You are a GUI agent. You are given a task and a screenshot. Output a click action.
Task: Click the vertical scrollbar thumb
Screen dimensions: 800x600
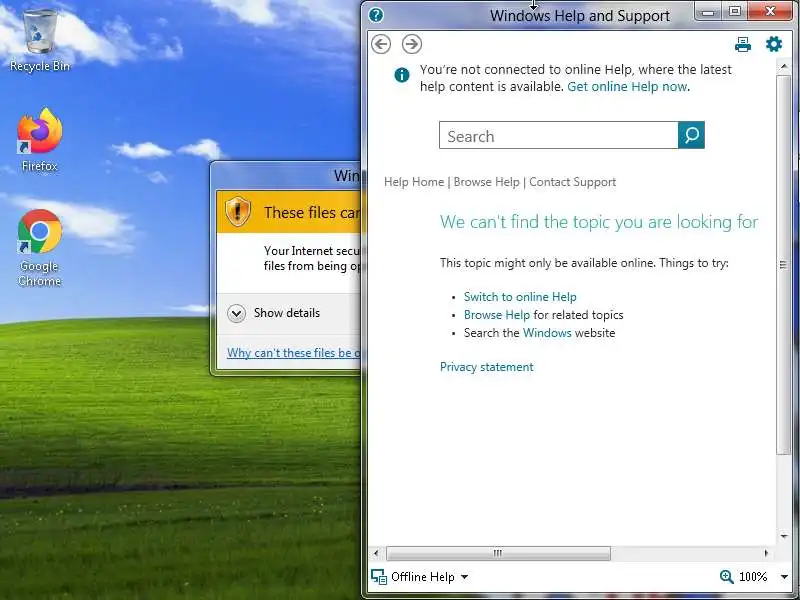pyautogui.click(x=783, y=264)
